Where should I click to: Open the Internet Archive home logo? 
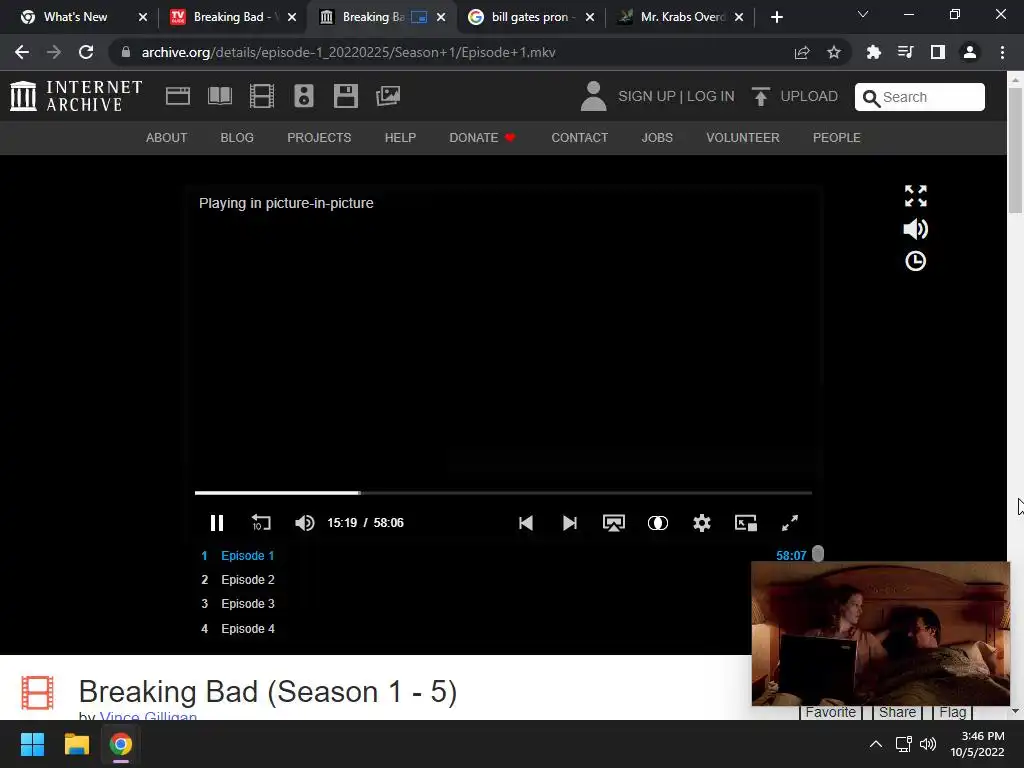[76, 96]
